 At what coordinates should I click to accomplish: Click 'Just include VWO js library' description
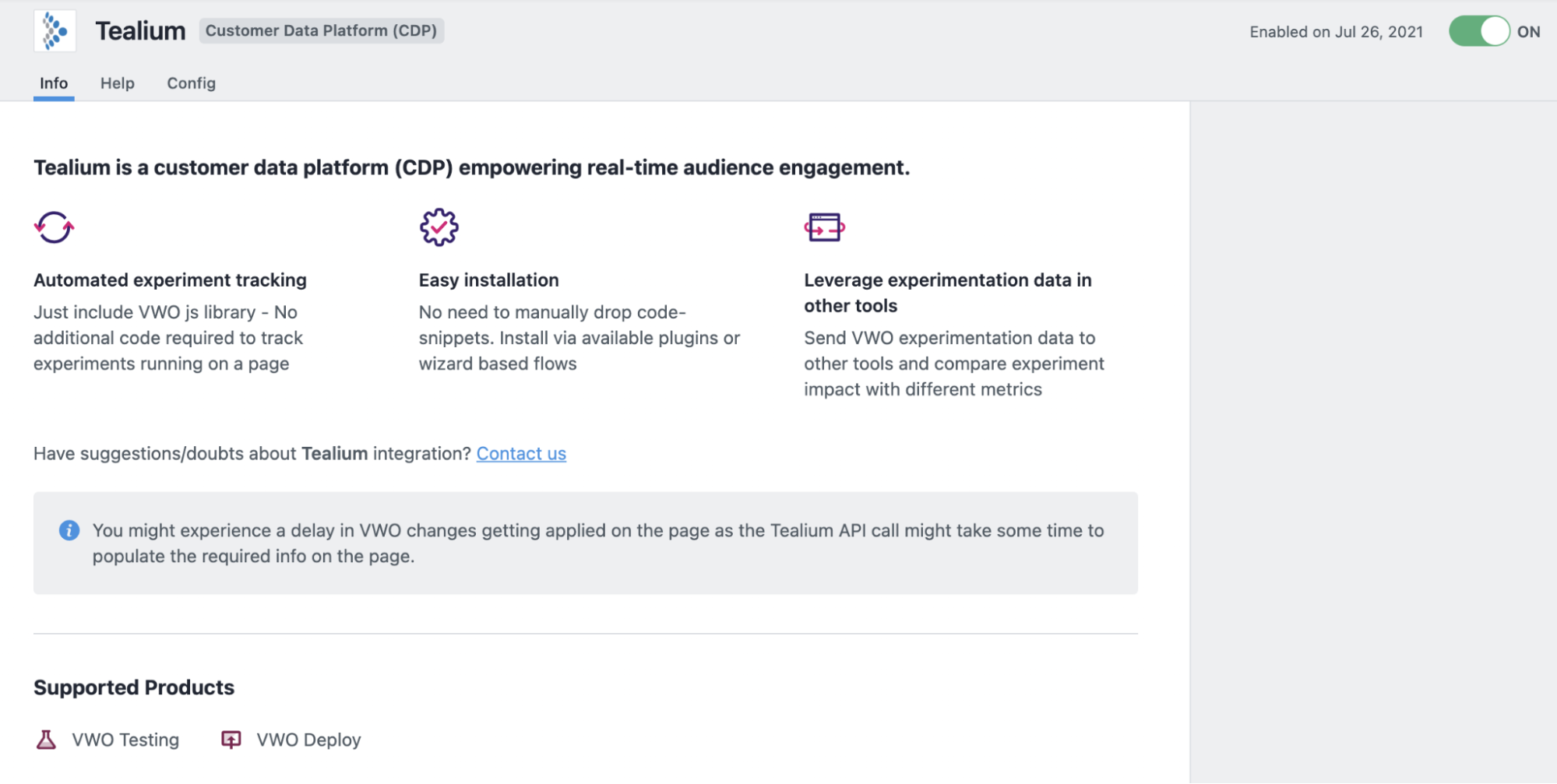168,338
